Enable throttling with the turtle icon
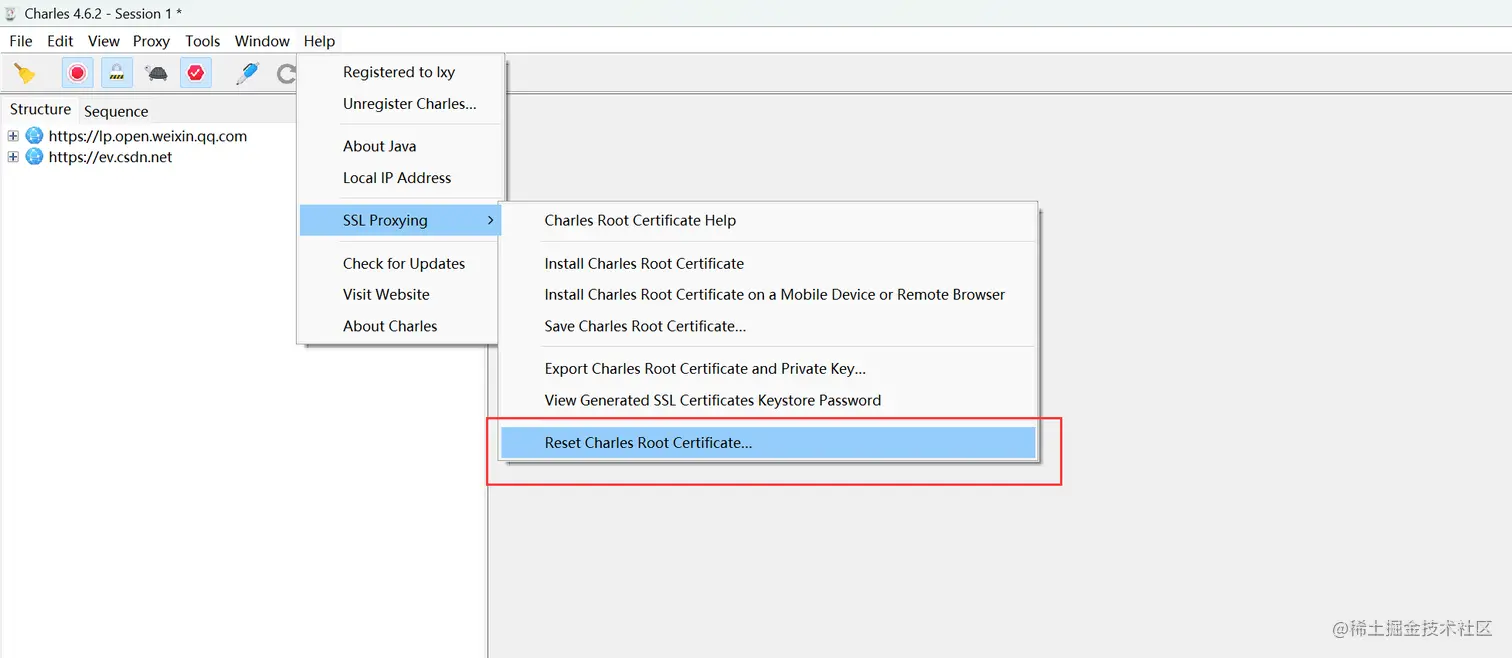Image resolution: width=1512 pixels, height=658 pixels. (156, 73)
